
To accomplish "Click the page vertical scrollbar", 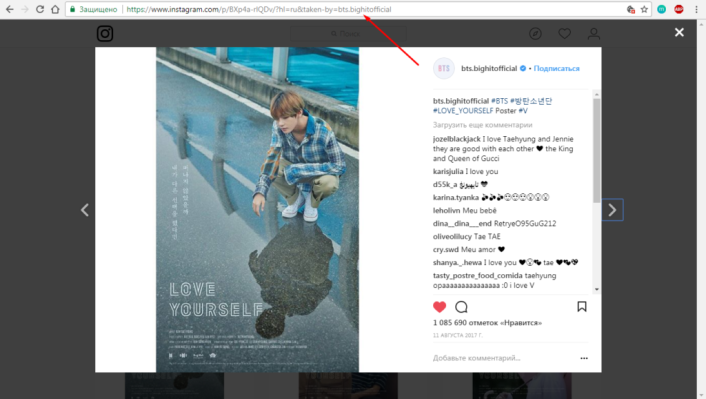I will pyautogui.click(x=701, y=209).
